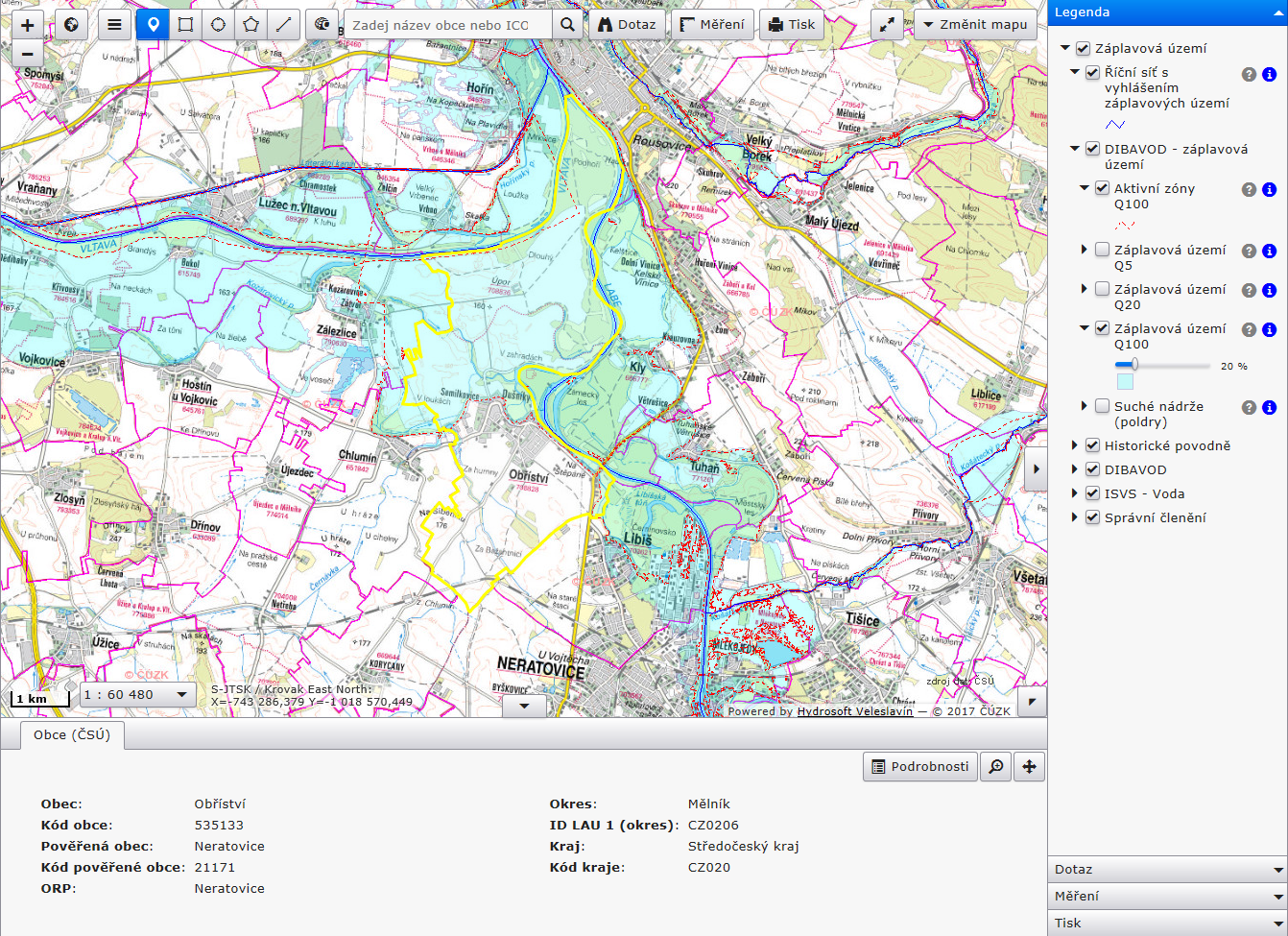Enable Záplavová území Q20 layer

coord(1102,289)
